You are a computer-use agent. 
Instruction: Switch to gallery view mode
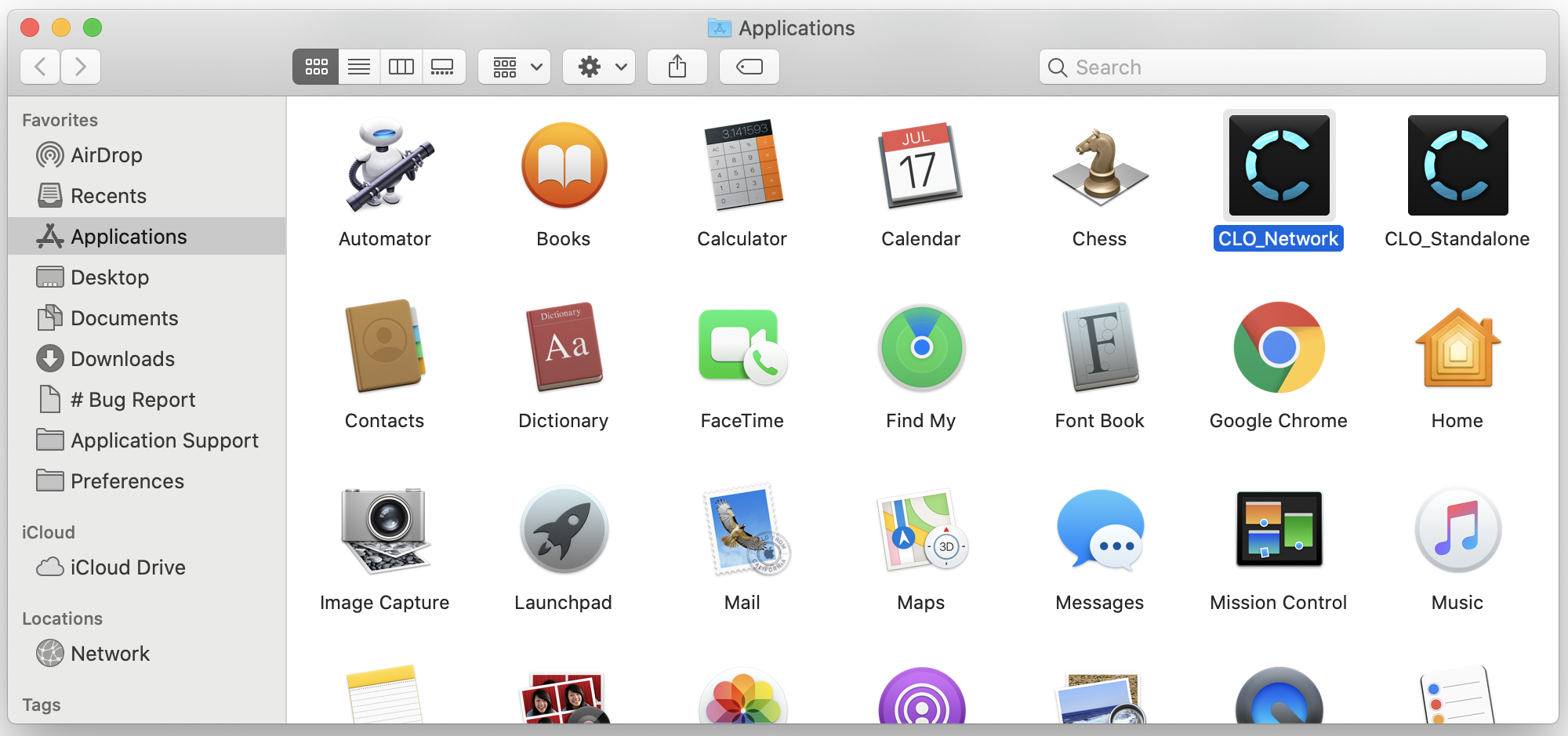(444, 67)
